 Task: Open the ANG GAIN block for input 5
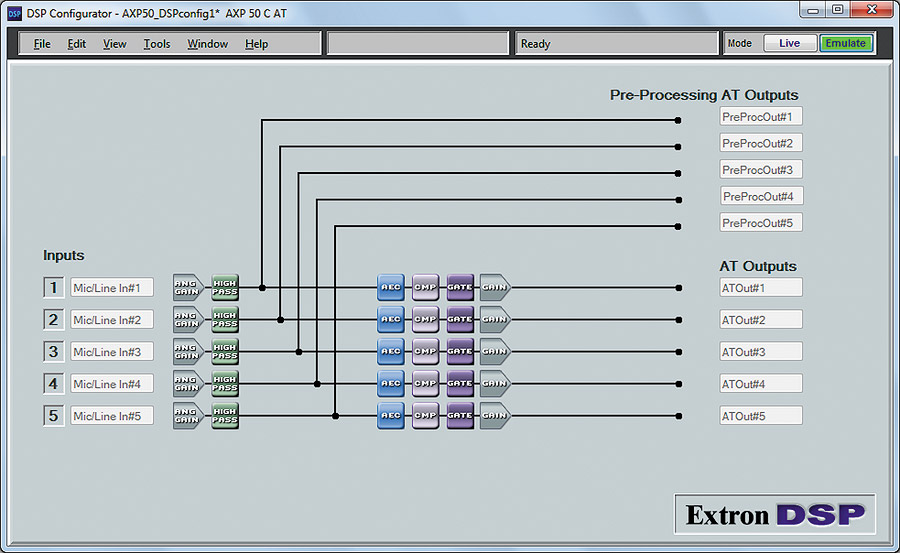coord(188,416)
